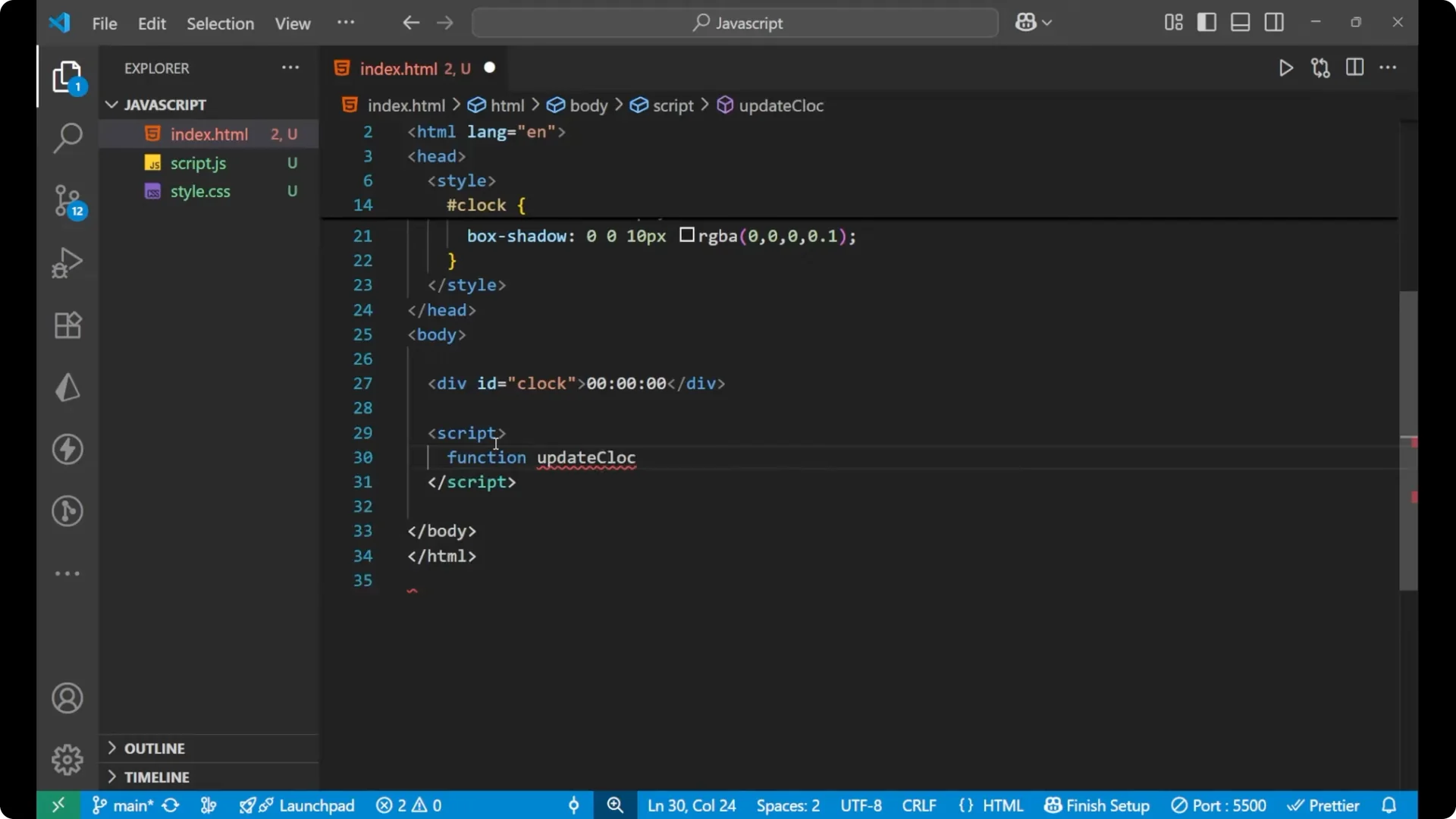This screenshot has height=819, width=1456.
Task: Open the Accounts icon in the activity bar
Action: (67, 698)
